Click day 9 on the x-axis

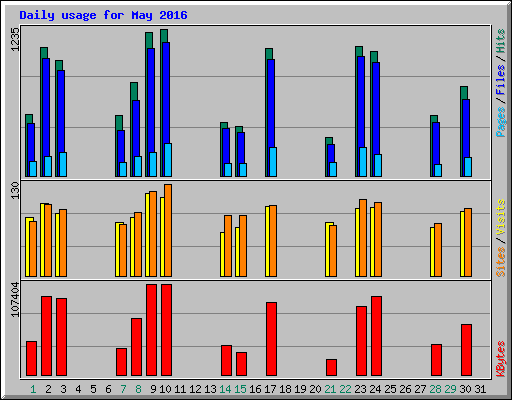153,389
